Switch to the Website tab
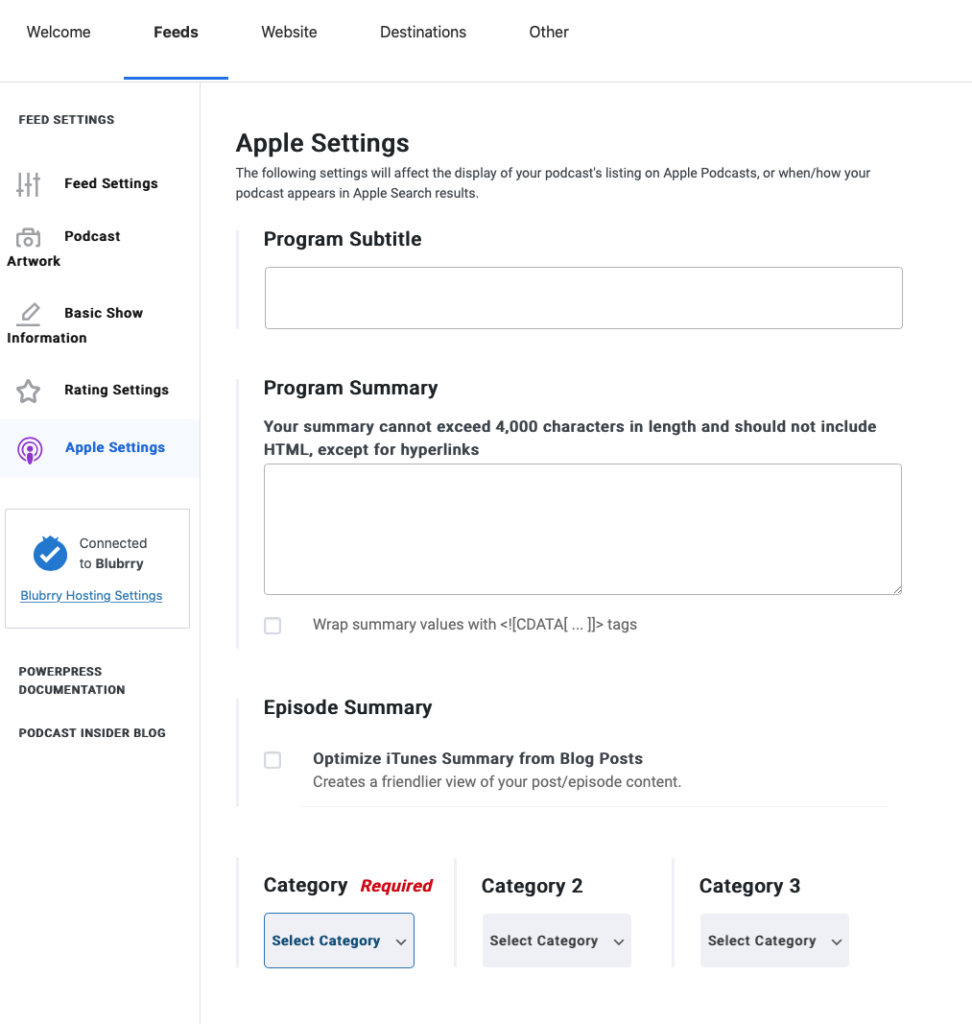This screenshot has width=972, height=1024. pos(289,32)
